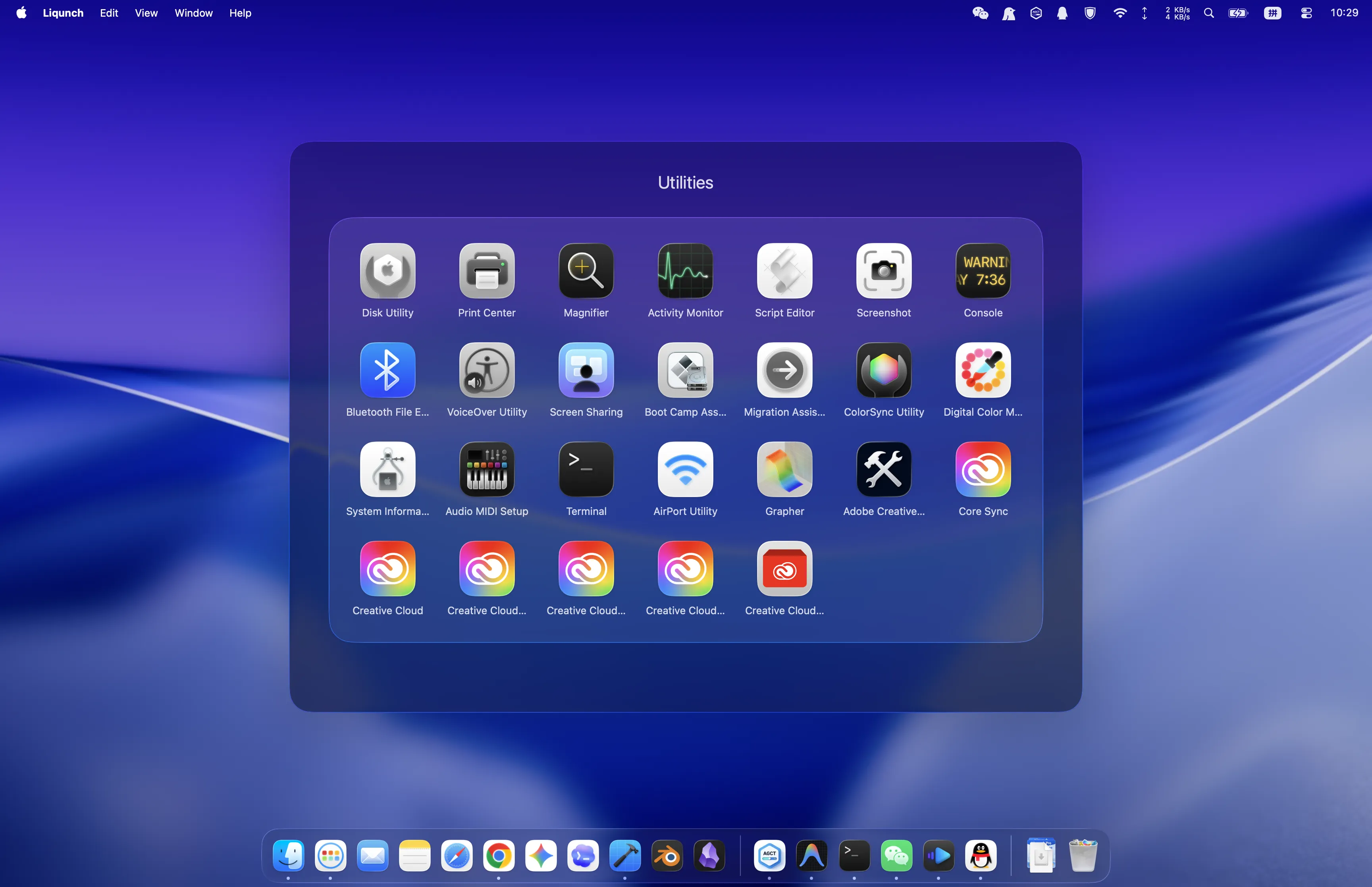Open Blender from the Dock
1372x887 pixels.
667,855
